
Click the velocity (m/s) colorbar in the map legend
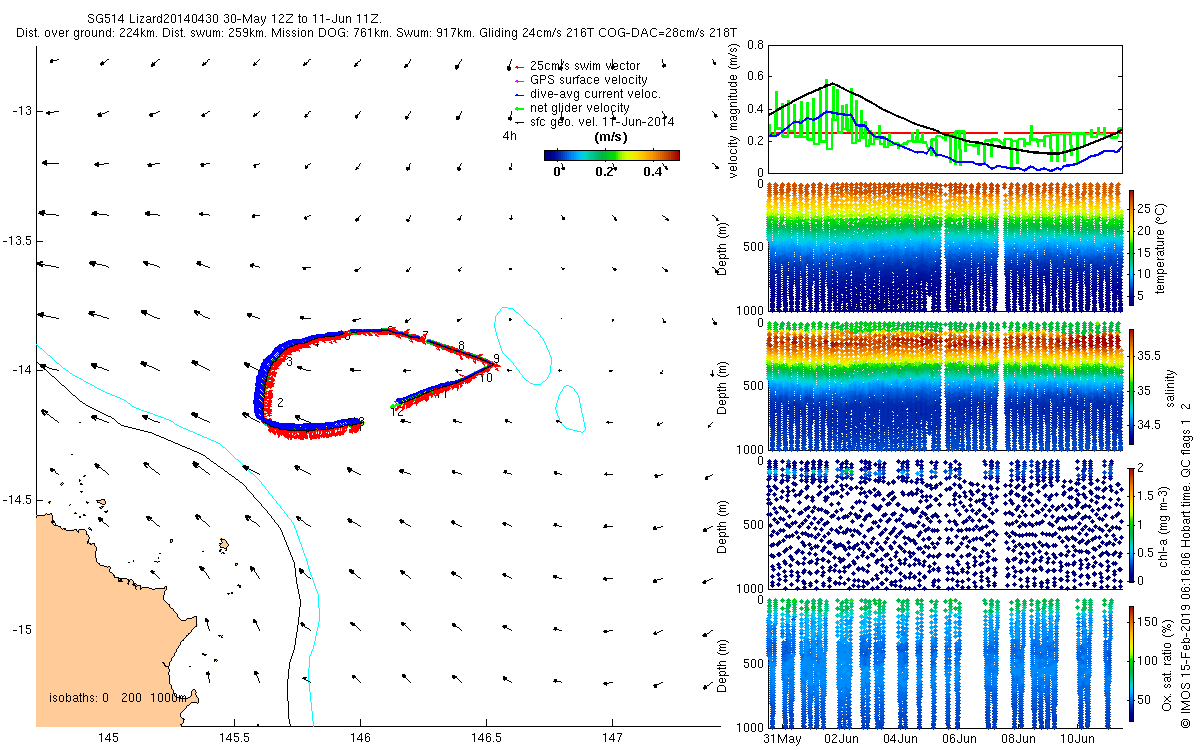611,155
